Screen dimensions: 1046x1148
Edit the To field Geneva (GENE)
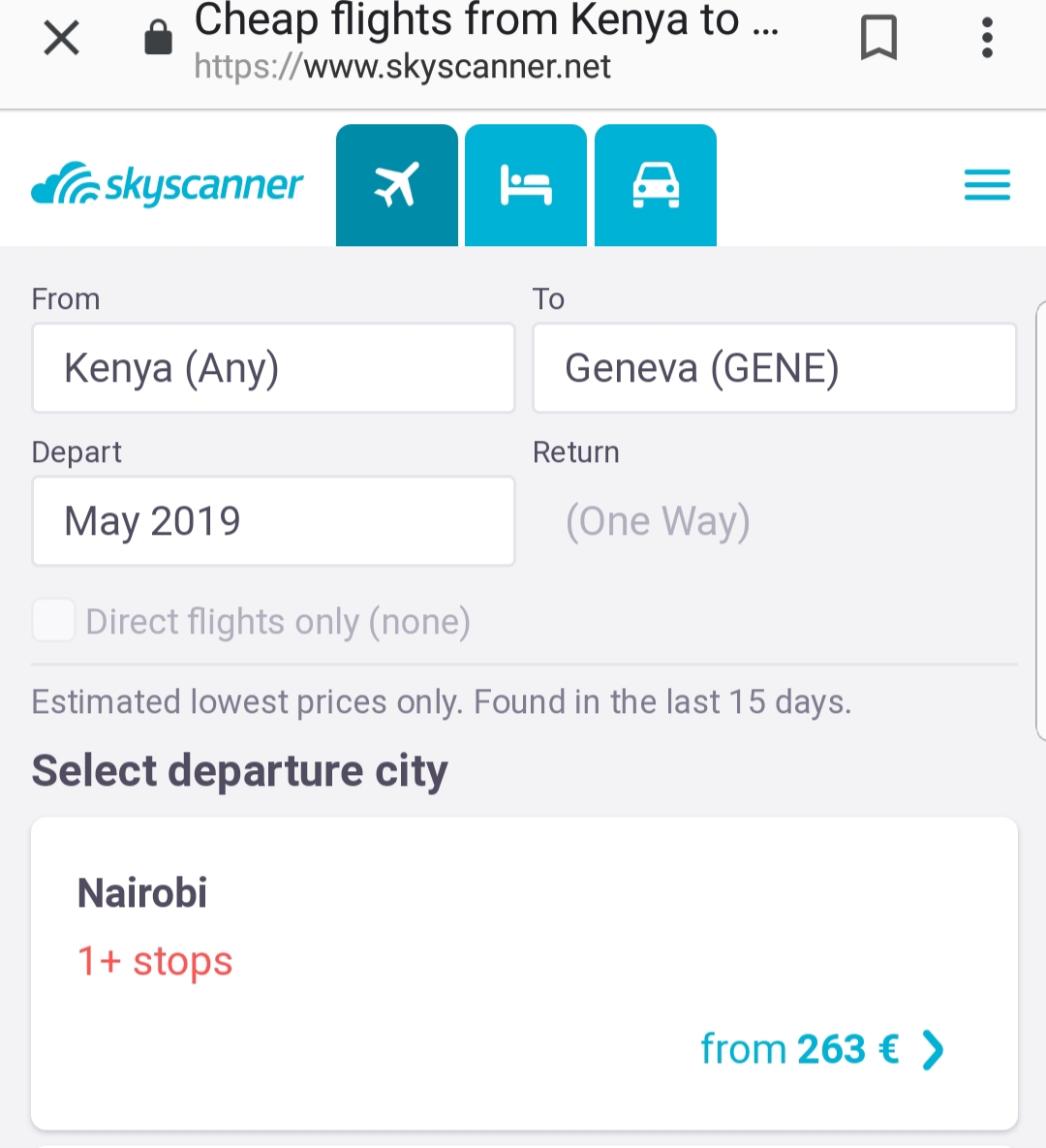[774, 368]
